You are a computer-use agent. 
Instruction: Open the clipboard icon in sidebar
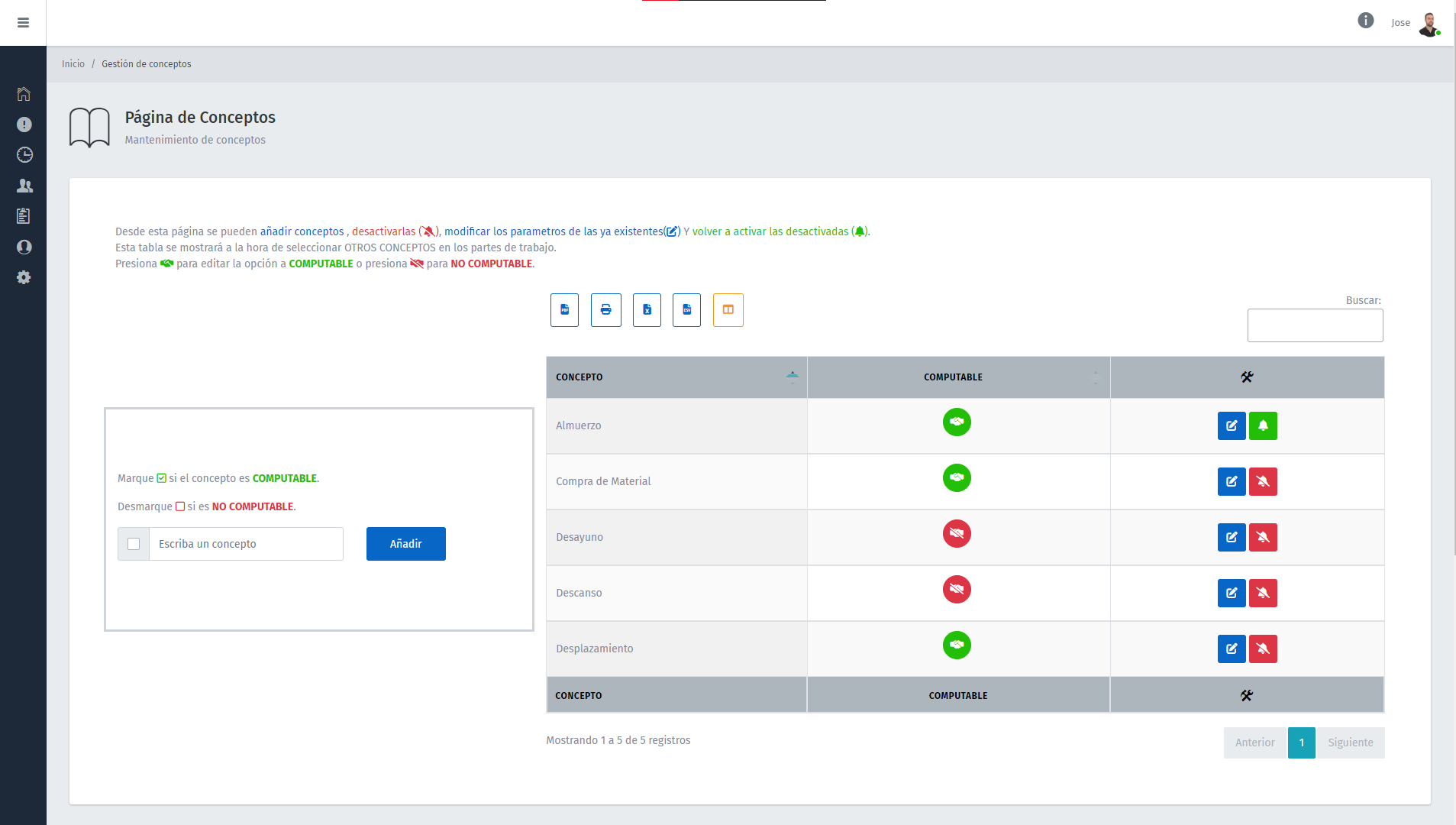[x=24, y=216]
